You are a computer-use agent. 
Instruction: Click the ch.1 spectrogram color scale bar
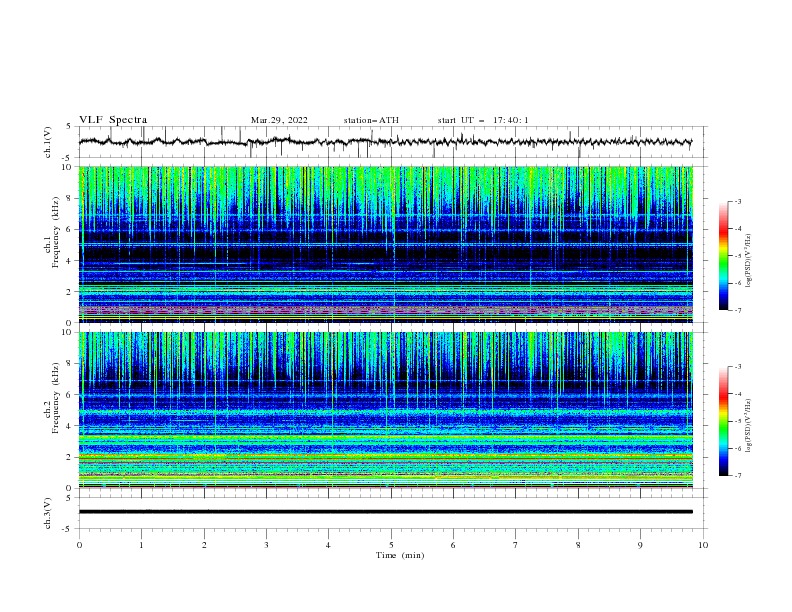724,256
